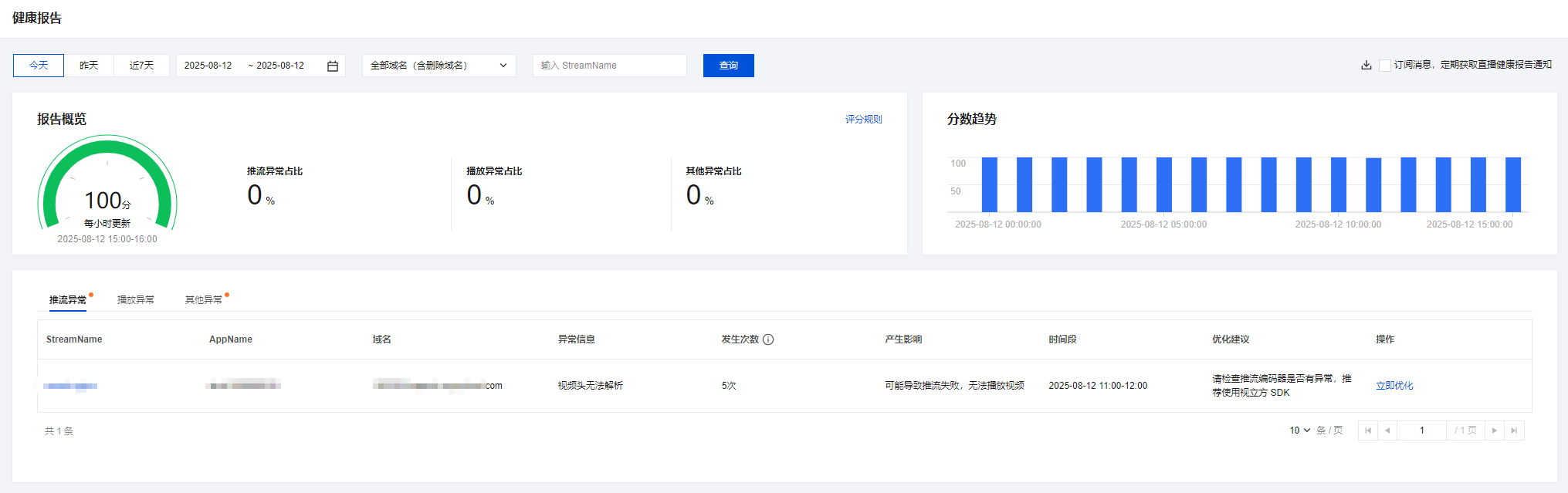Download the health report via download icon

tap(1366, 65)
